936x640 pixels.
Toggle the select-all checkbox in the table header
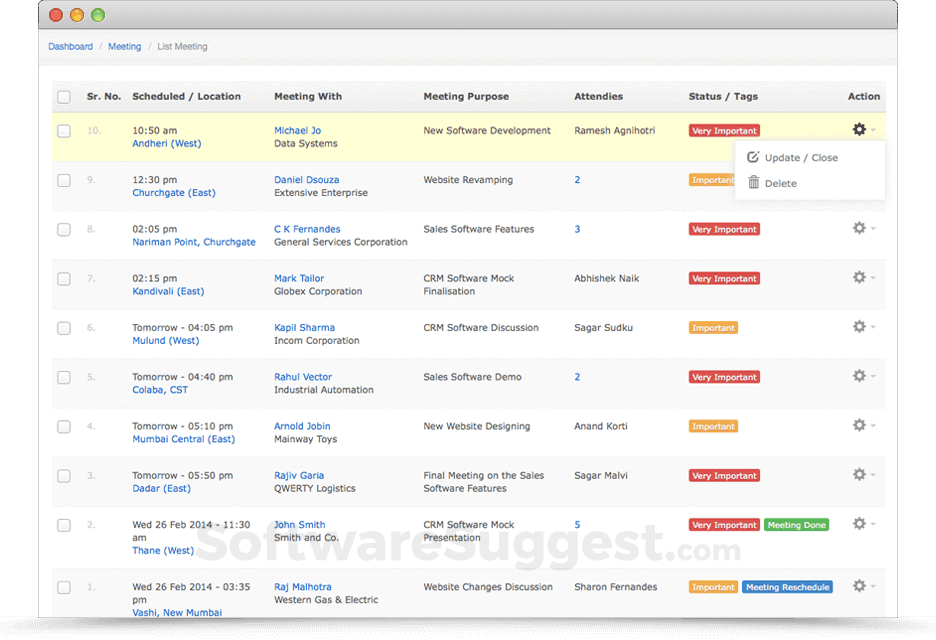click(x=63, y=96)
